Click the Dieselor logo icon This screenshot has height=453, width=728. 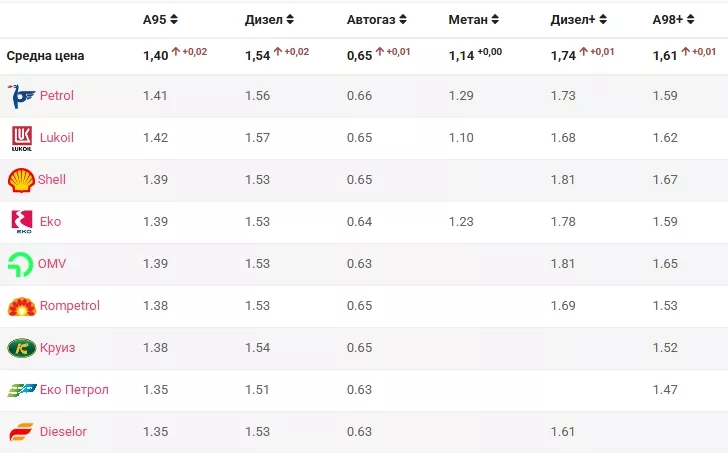[x=21, y=432]
